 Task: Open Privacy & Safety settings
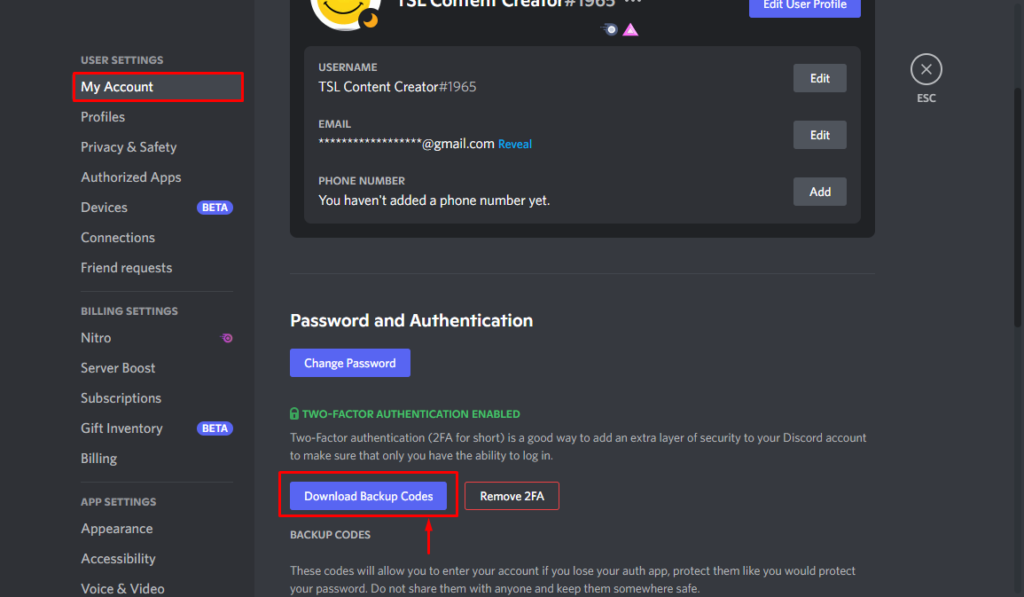(129, 147)
